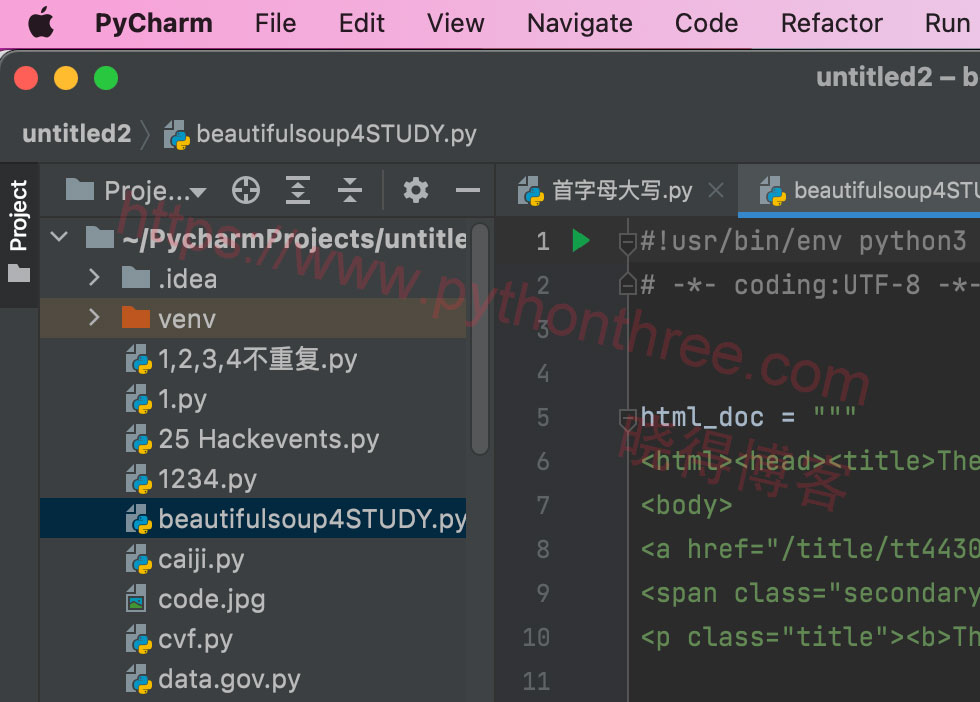
Task: Click the Python icon on 首字母大写.py tab
Action: point(531,191)
